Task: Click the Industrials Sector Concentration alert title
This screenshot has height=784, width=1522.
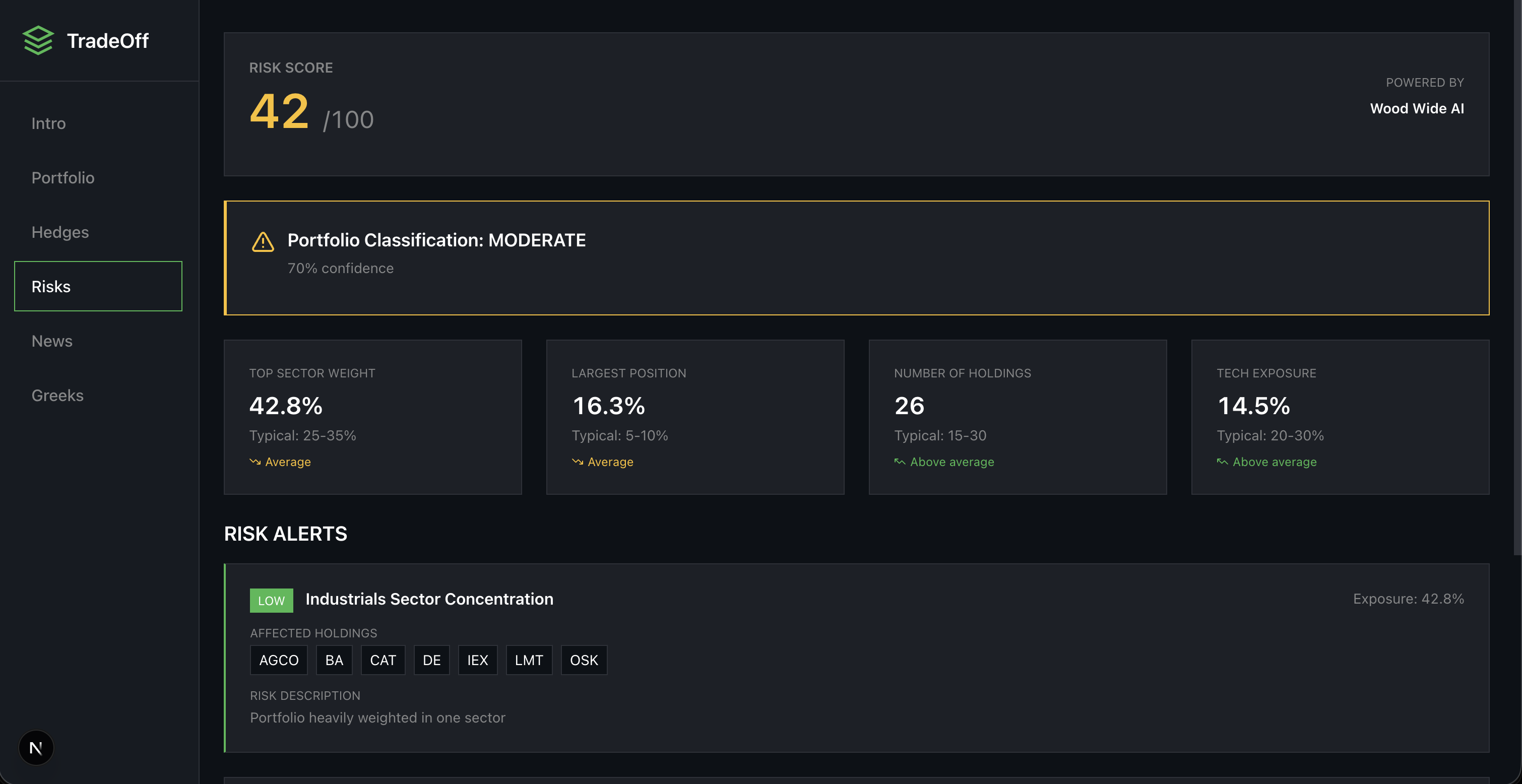Action: coord(429,599)
